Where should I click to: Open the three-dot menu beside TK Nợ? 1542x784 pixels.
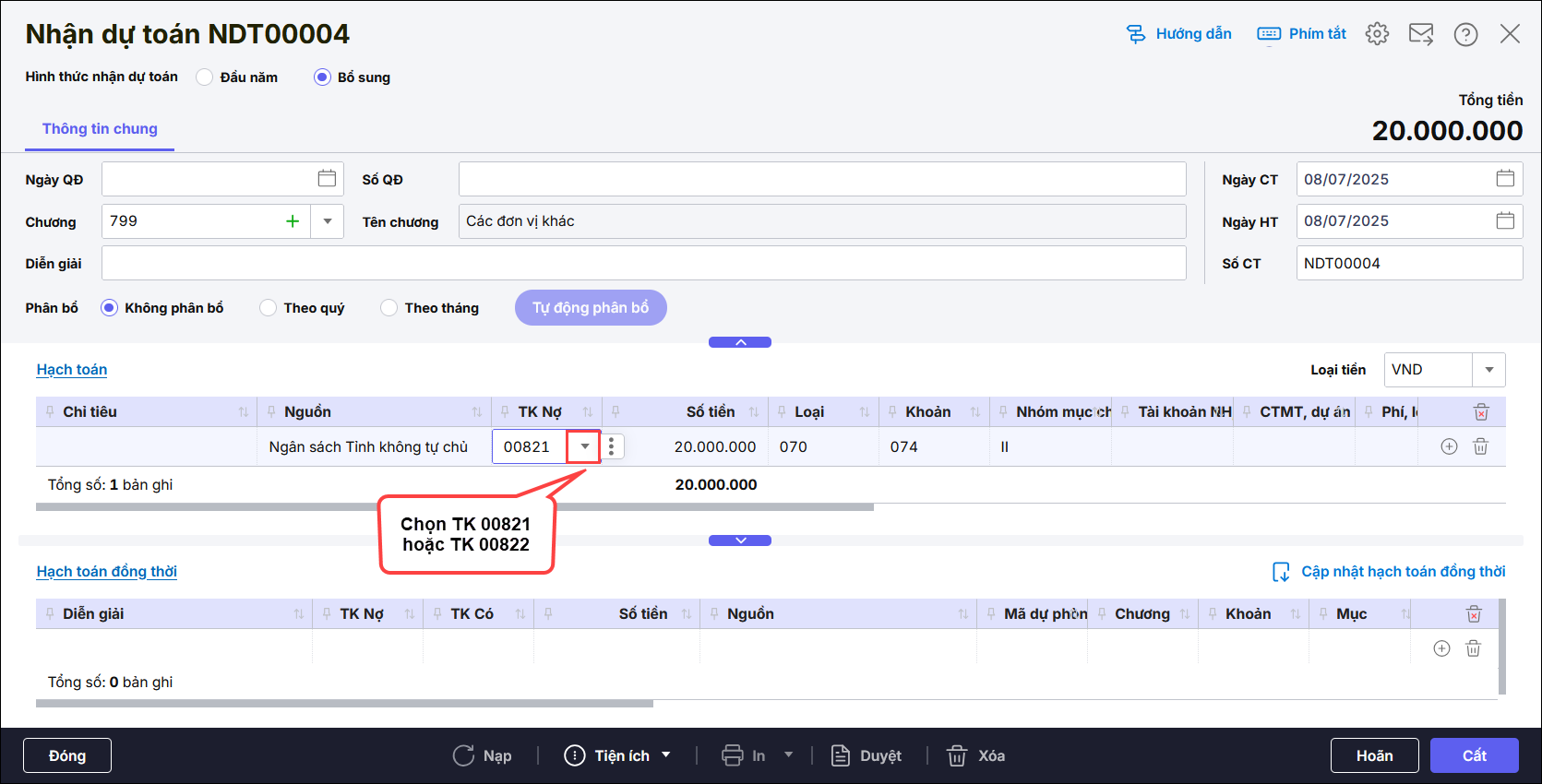(612, 446)
